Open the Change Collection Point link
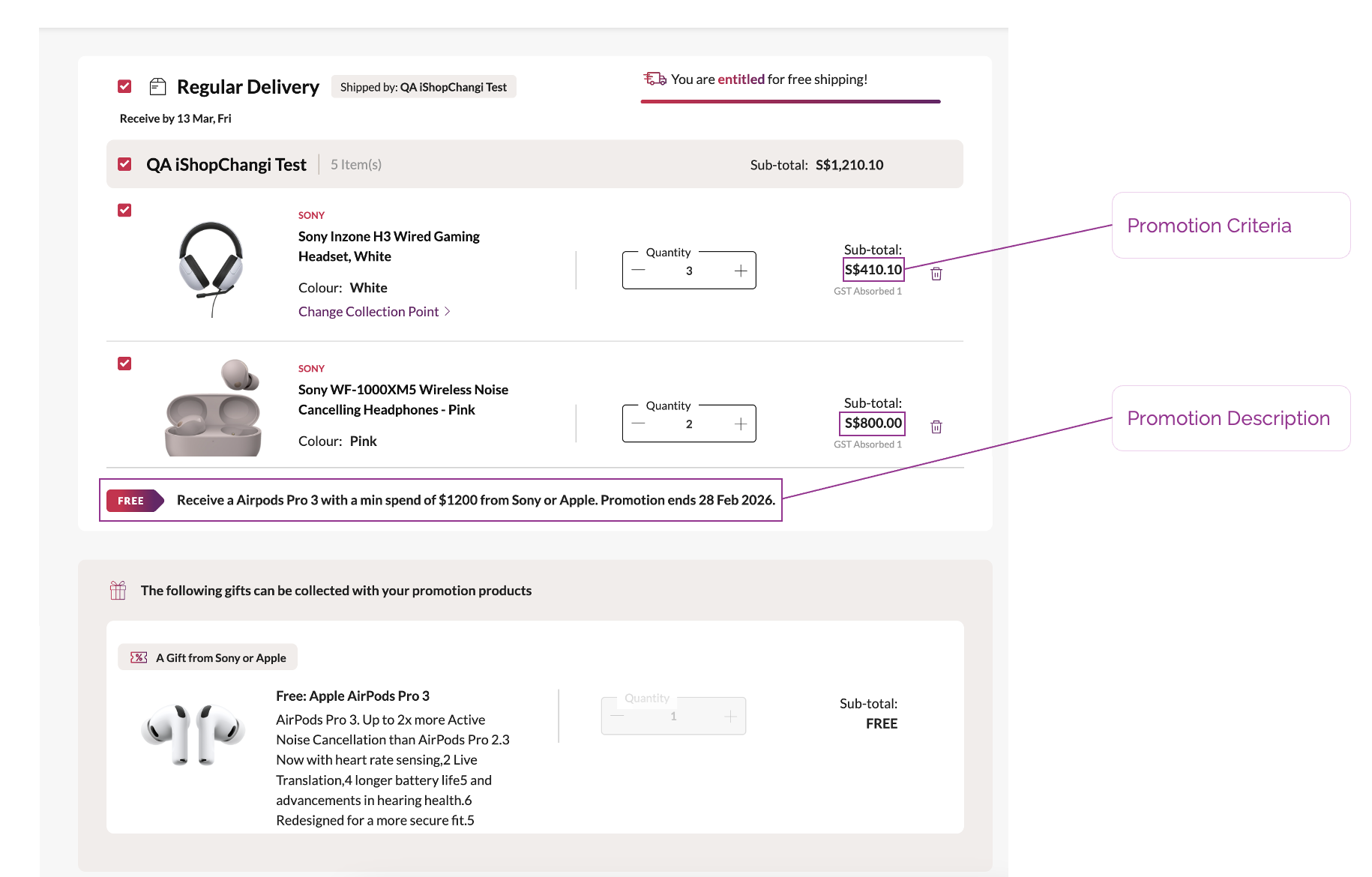 tap(368, 312)
